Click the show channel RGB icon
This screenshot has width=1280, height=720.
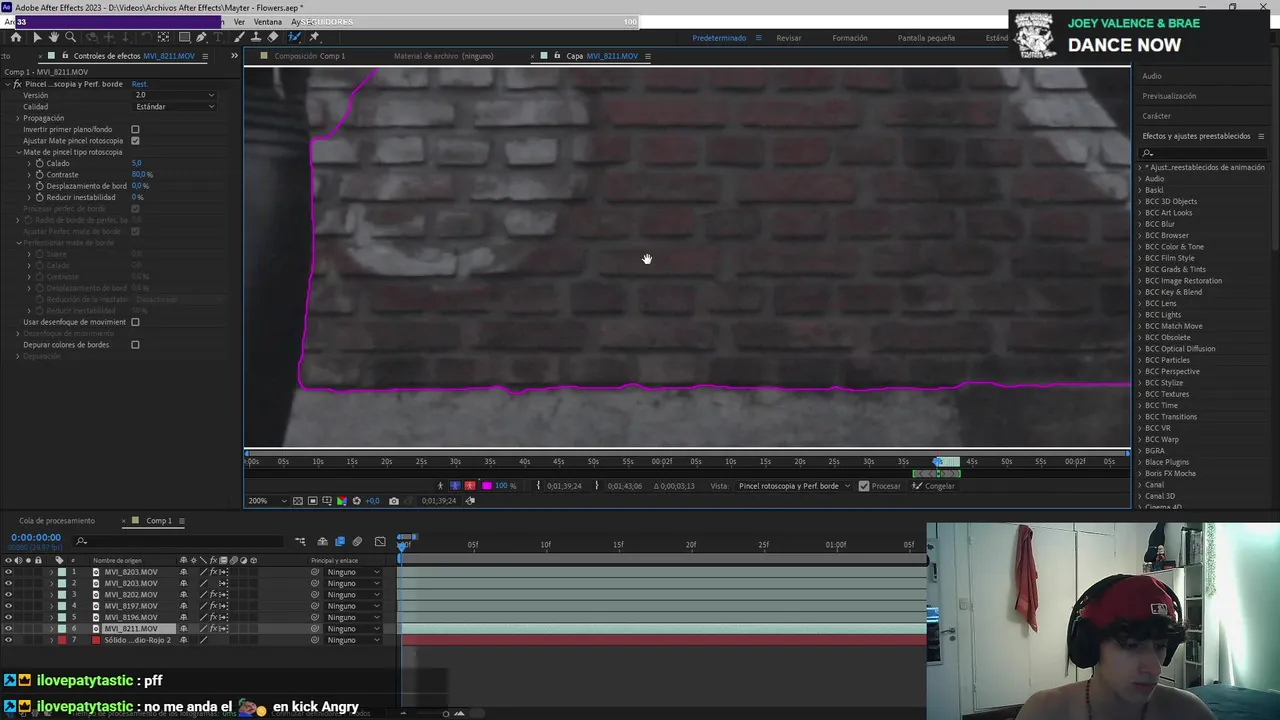[x=341, y=501]
